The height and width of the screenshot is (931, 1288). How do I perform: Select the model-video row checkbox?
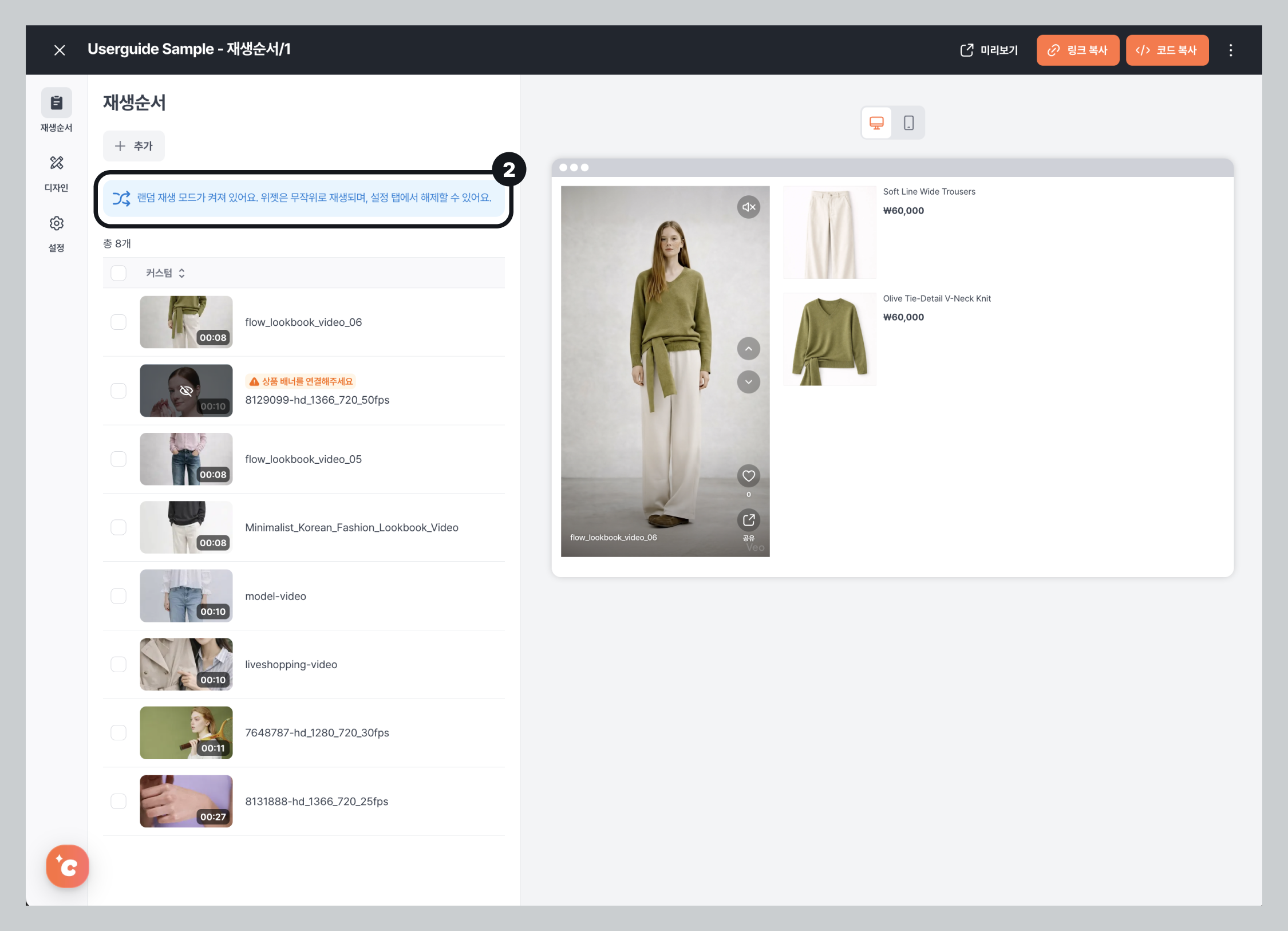[118, 596]
